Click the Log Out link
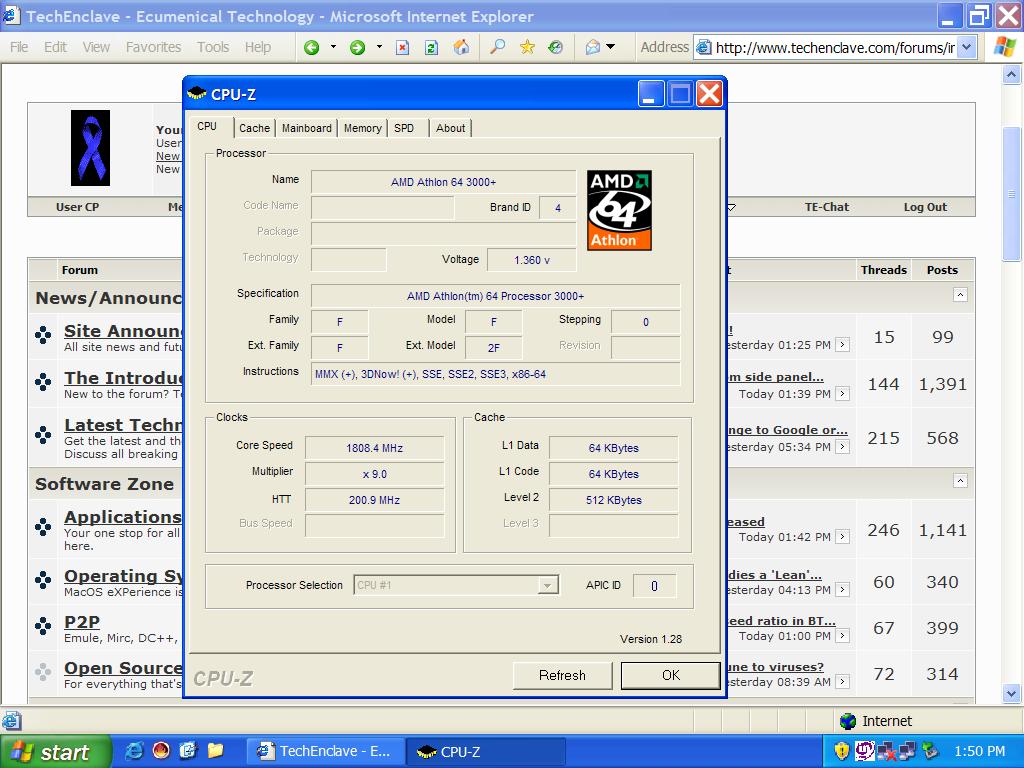Viewport: 1024px width, 768px height. [x=925, y=207]
